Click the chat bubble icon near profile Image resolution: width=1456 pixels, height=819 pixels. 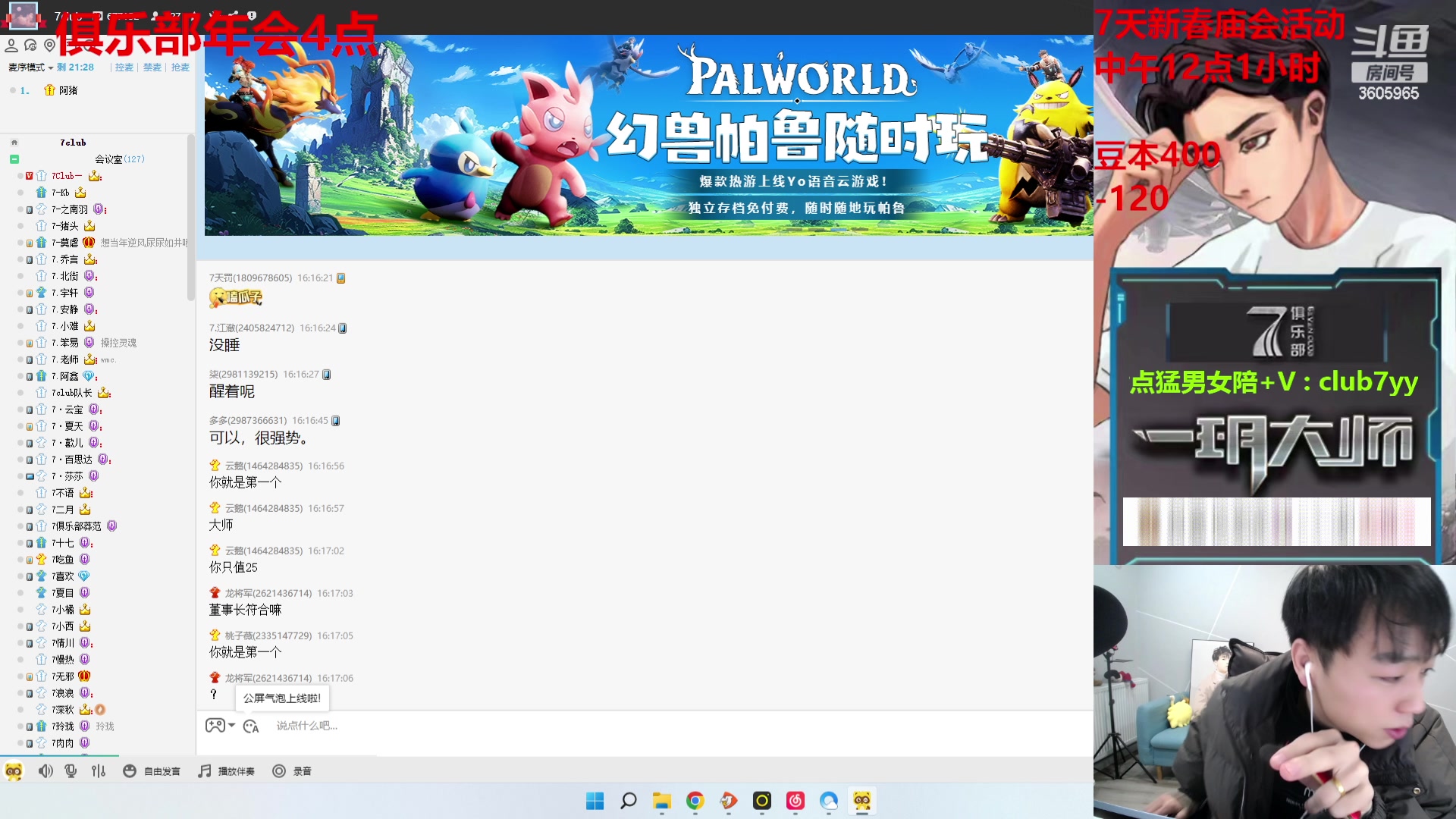click(x=30, y=45)
